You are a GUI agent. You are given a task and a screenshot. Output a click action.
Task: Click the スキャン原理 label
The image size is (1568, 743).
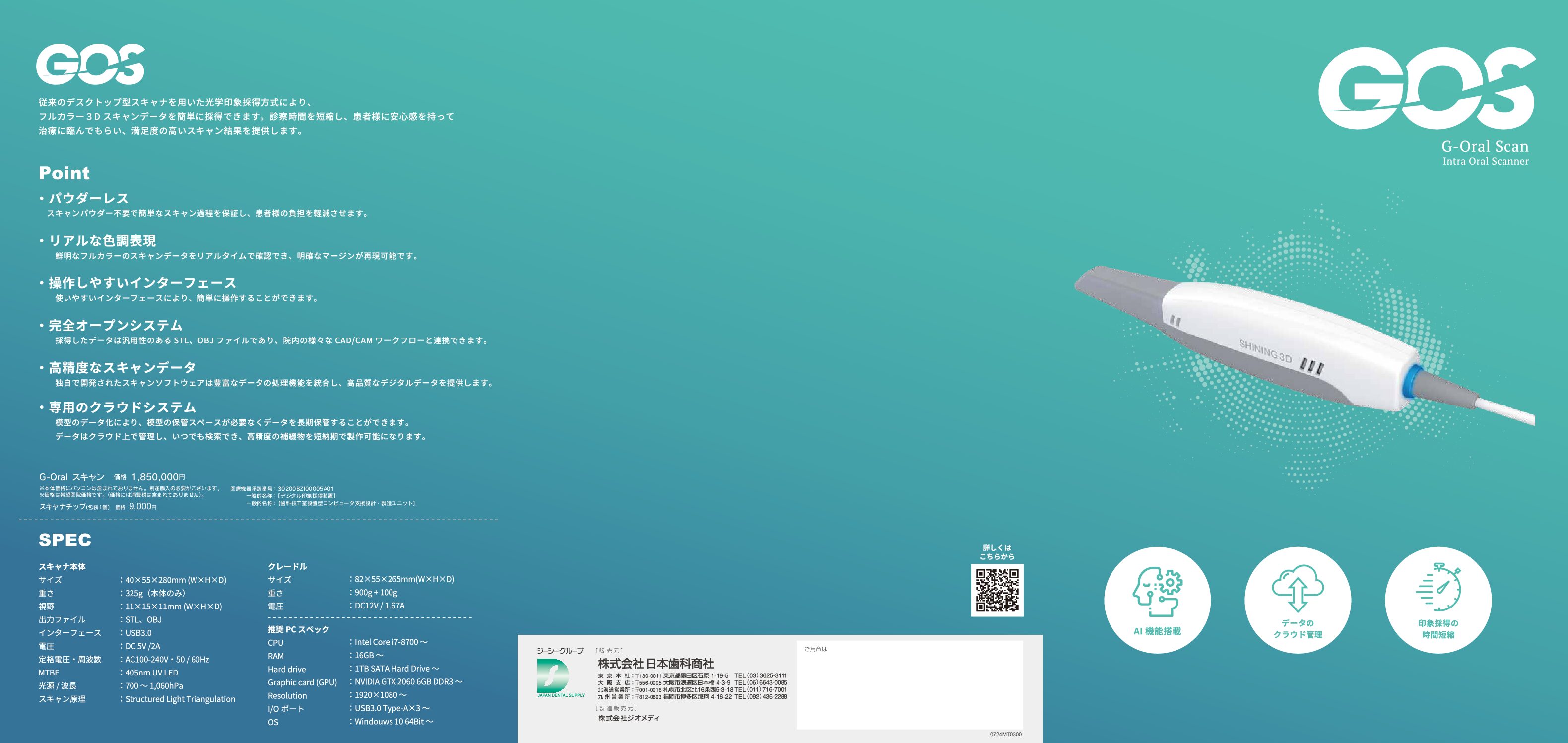(62, 699)
